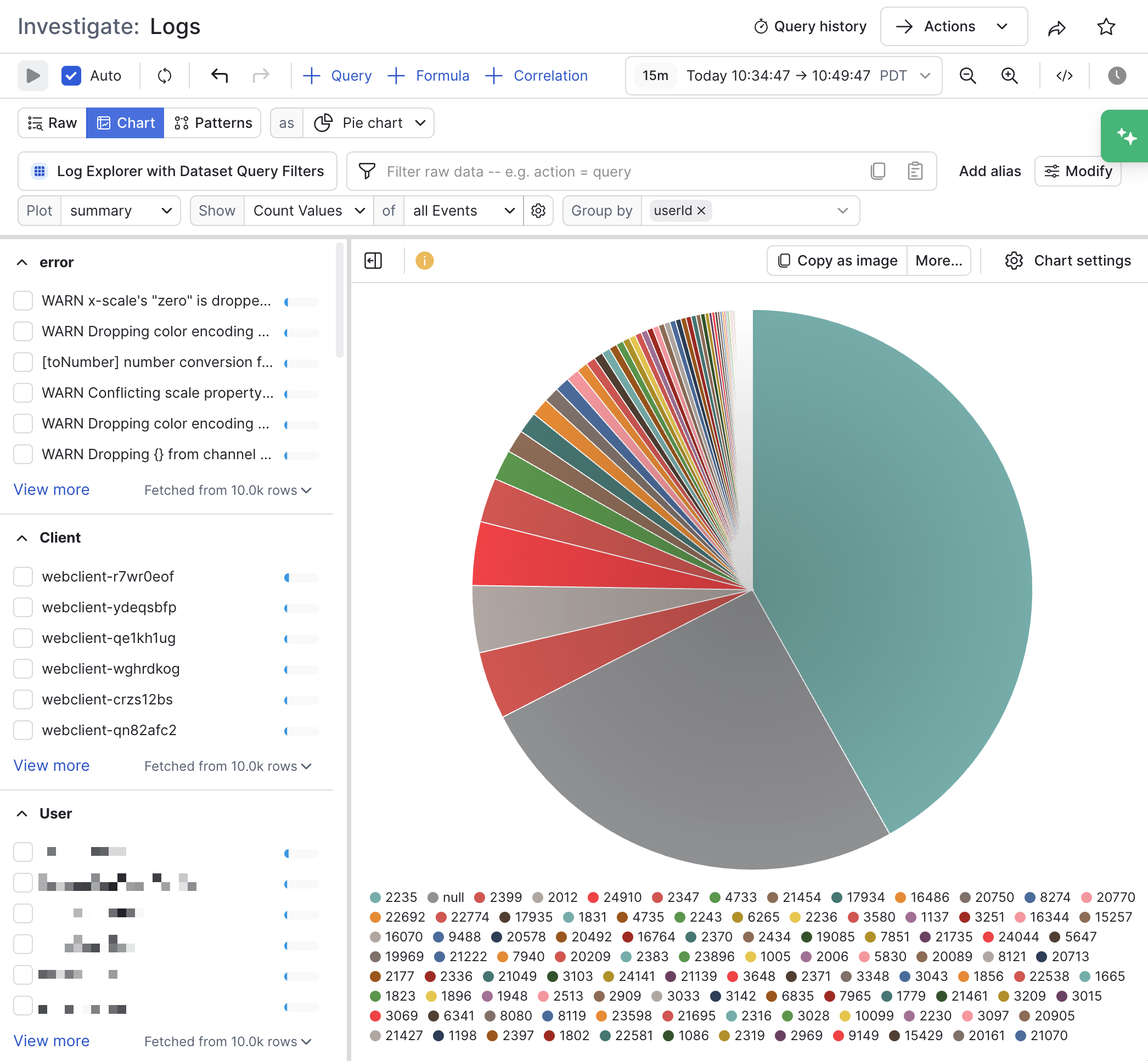
Task: Click the Run query play button
Action: 33,76
